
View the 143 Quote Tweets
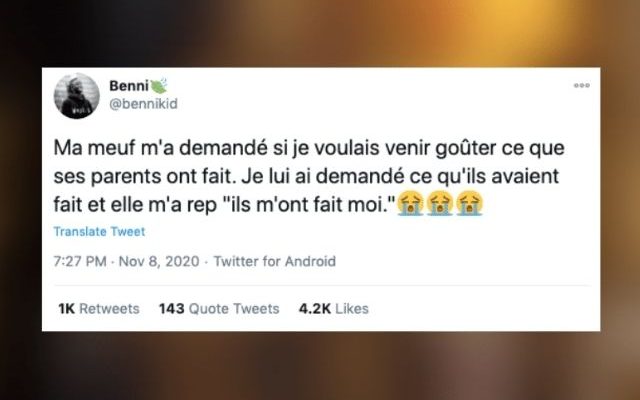coord(219,309)
